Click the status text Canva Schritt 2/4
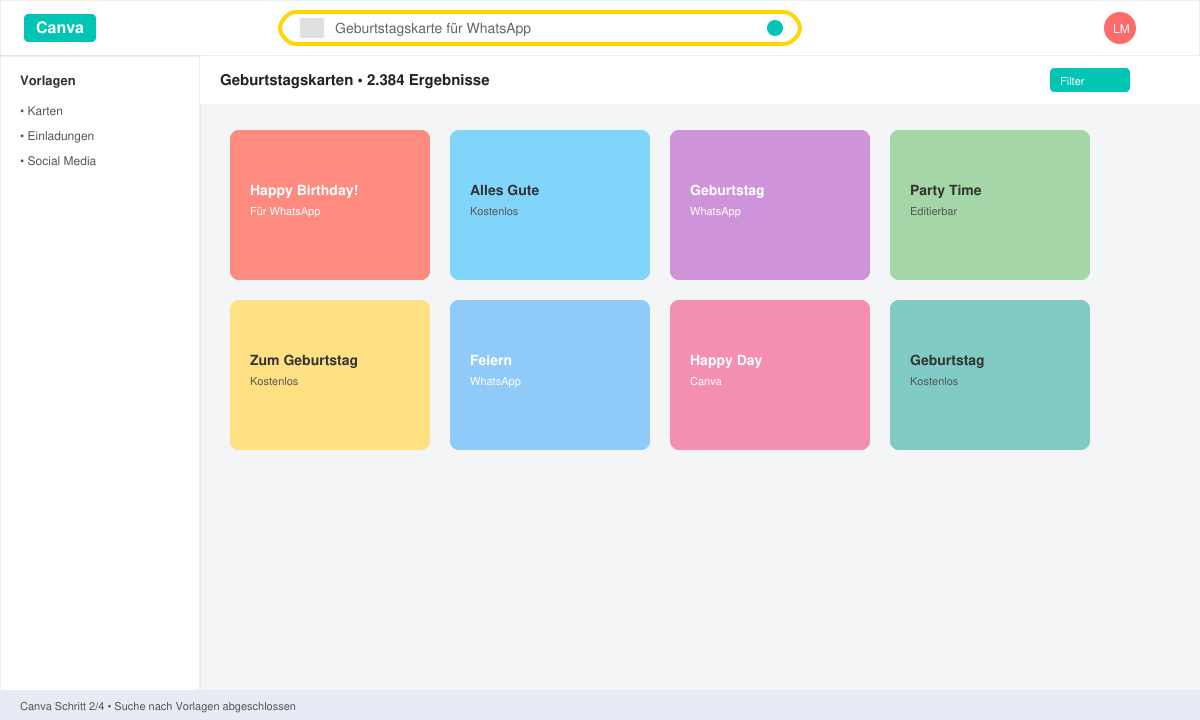Viewport: 1200px width, 720px height. pyautogui.click(x=62, y=706)
